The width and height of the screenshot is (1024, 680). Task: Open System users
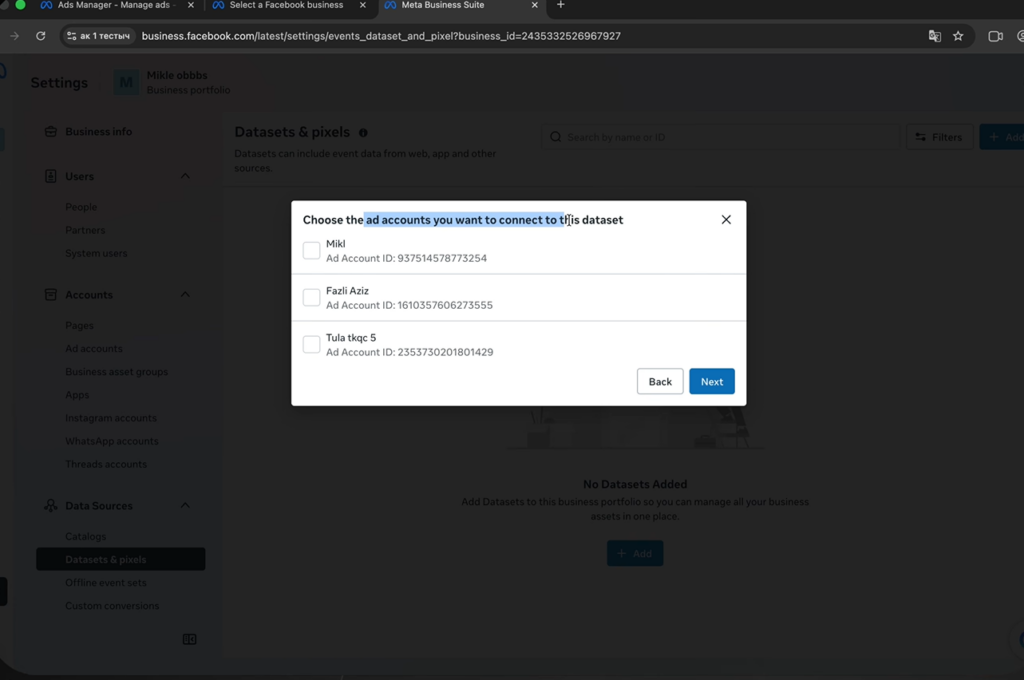(96, 253)
